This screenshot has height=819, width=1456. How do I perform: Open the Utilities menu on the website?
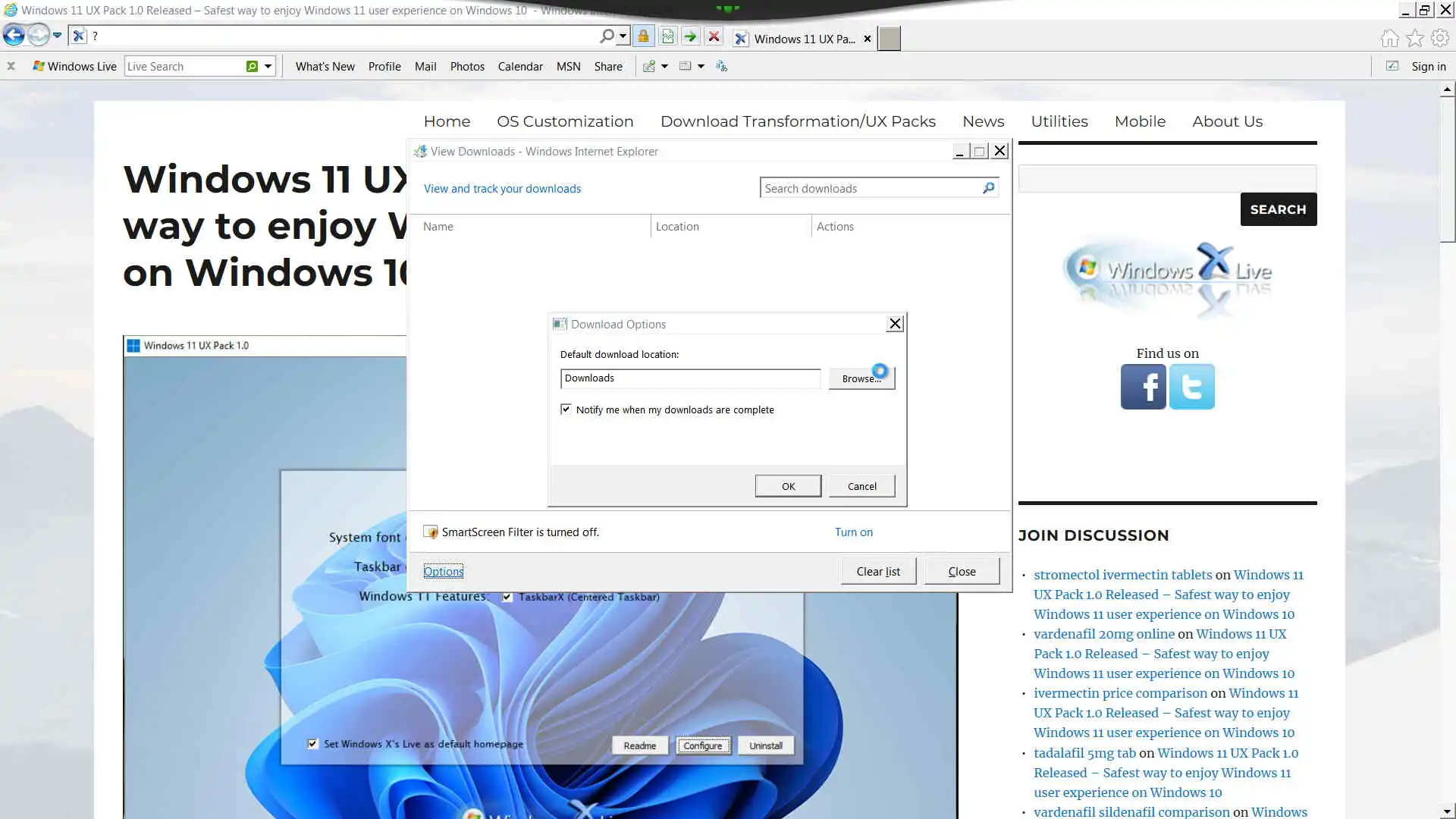pyautogui.click(x=1059, y=121)
